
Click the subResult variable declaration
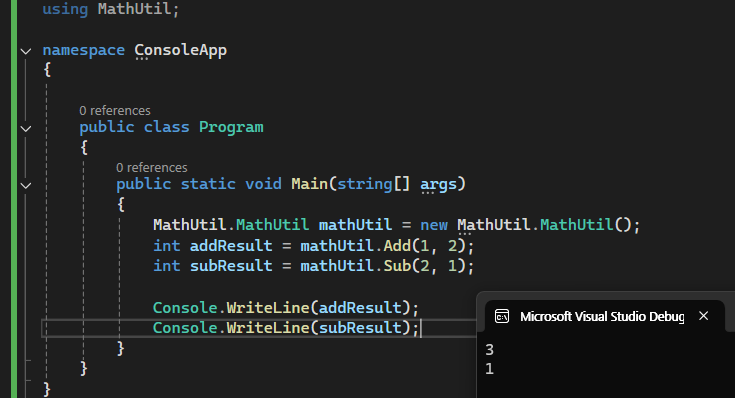coord(231,266)
